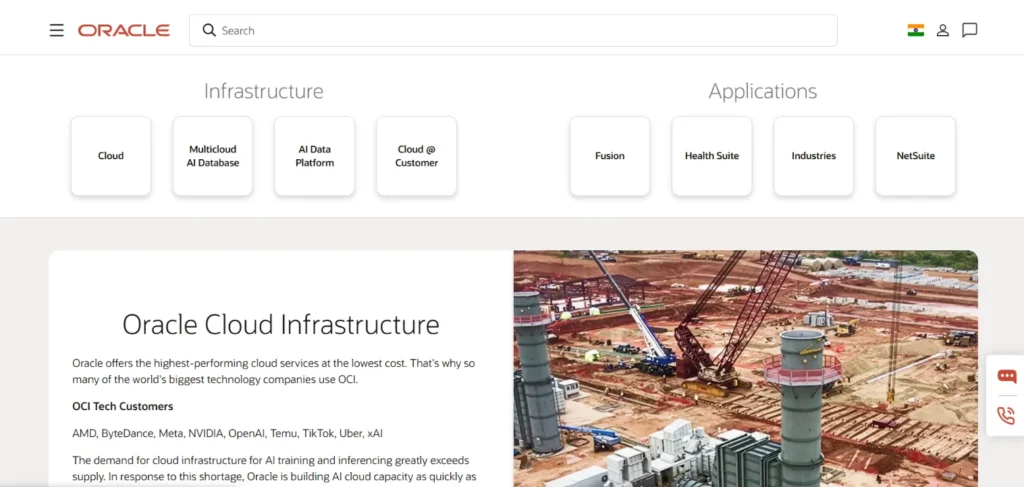Click the search magnifier icon
1024x487 pixels.
pyautogui.click(x=209, y=30)
